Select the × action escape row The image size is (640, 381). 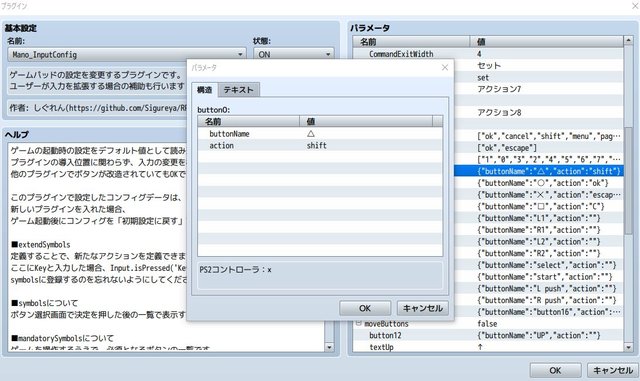coord(538,195)
